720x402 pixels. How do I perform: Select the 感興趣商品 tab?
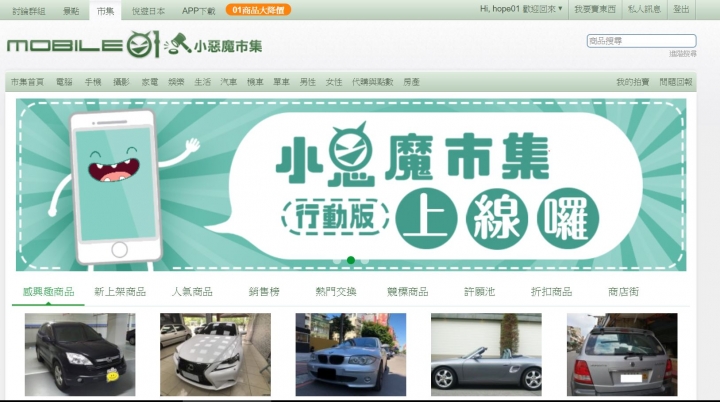click(x=48, y=291)
